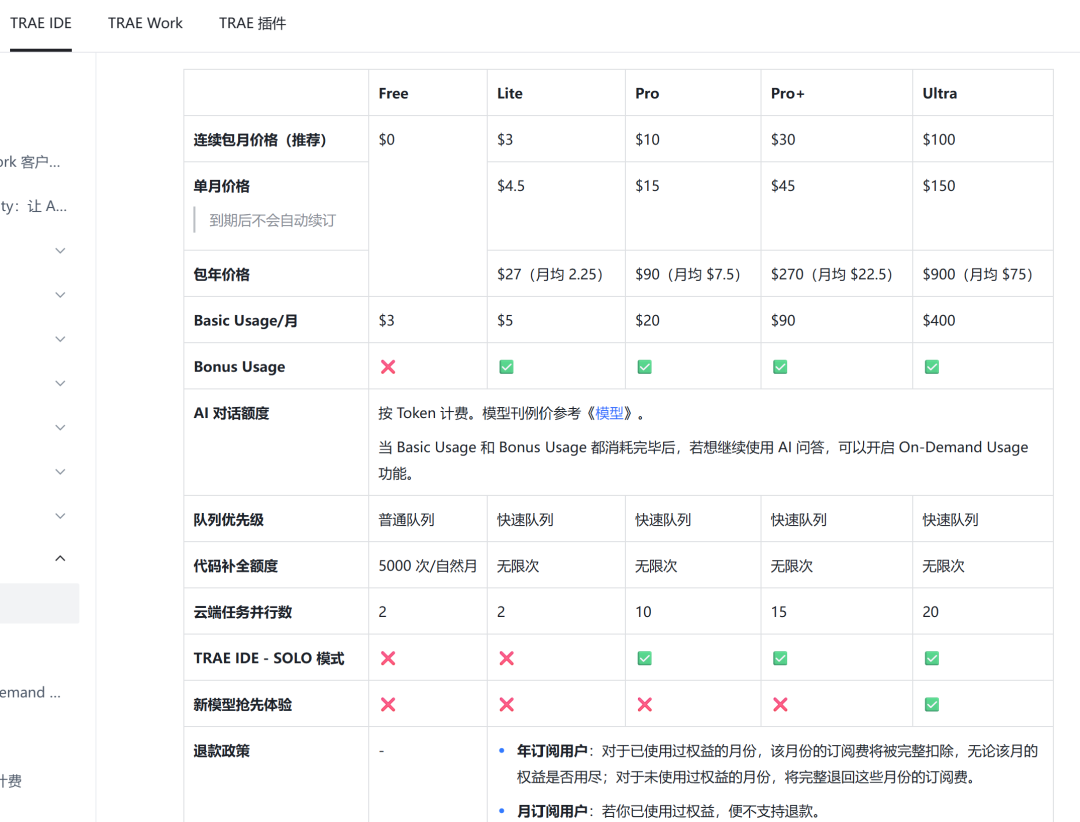Screen dimensions: 1080x822
Task: Click the Basic Usage/月 row label
Action: (245, 320)
